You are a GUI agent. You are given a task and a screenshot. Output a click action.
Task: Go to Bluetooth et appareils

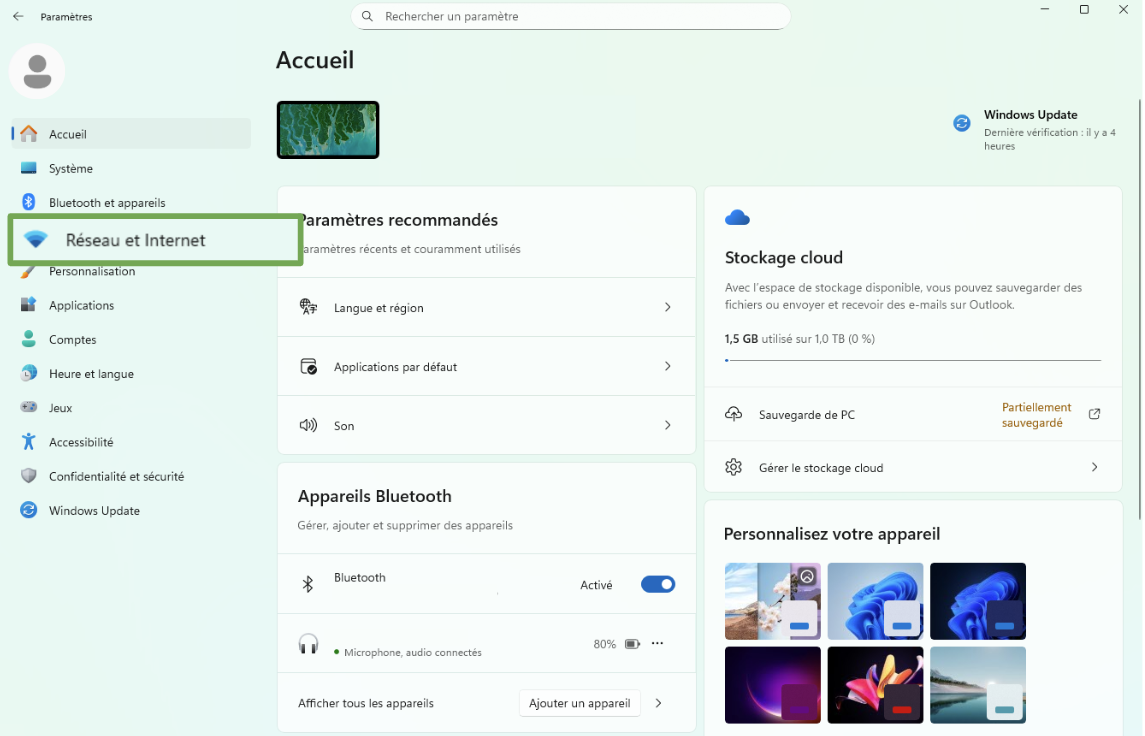[x=107, y=202]
